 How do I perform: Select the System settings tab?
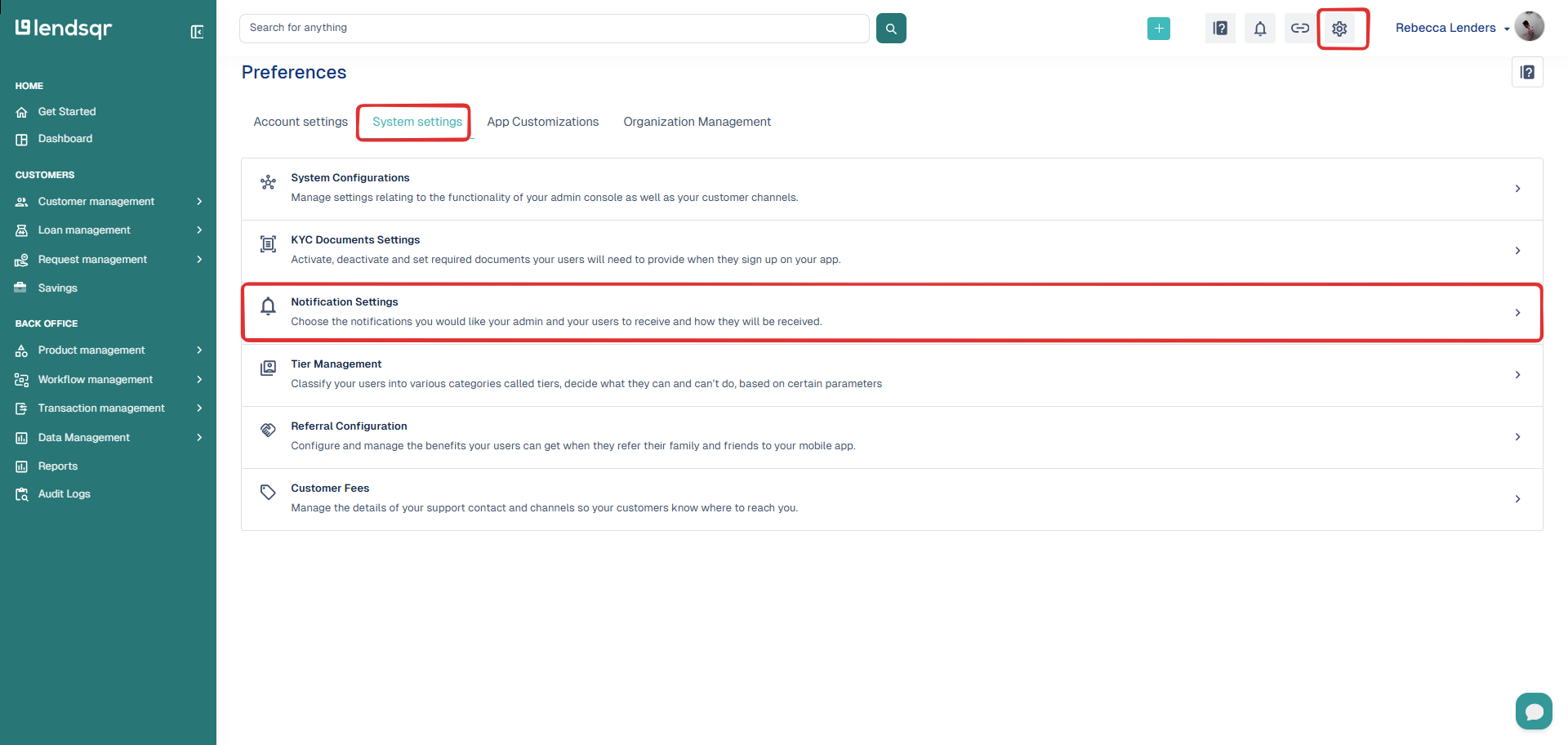[417, 122]
